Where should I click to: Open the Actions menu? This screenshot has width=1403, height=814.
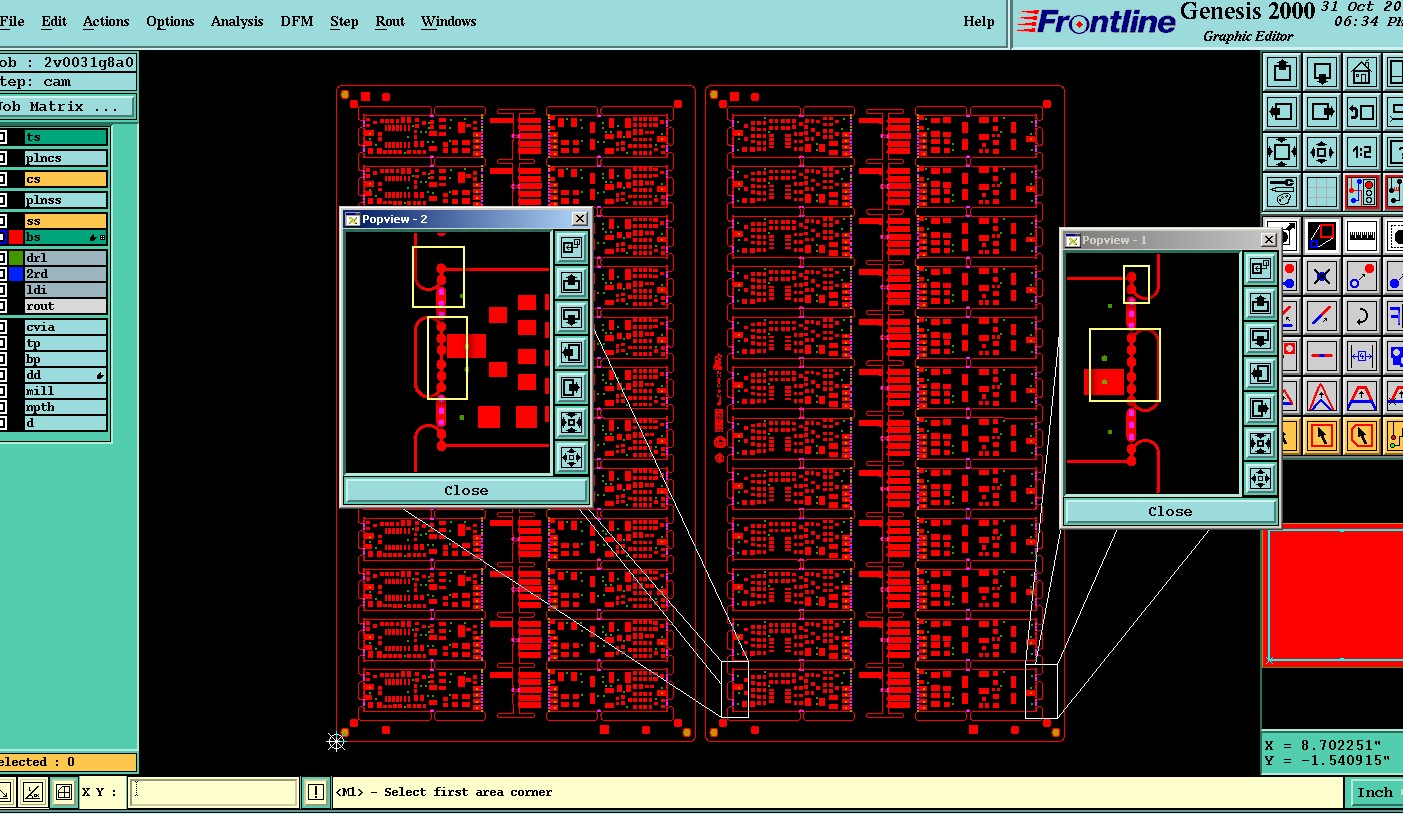[106, 21]
